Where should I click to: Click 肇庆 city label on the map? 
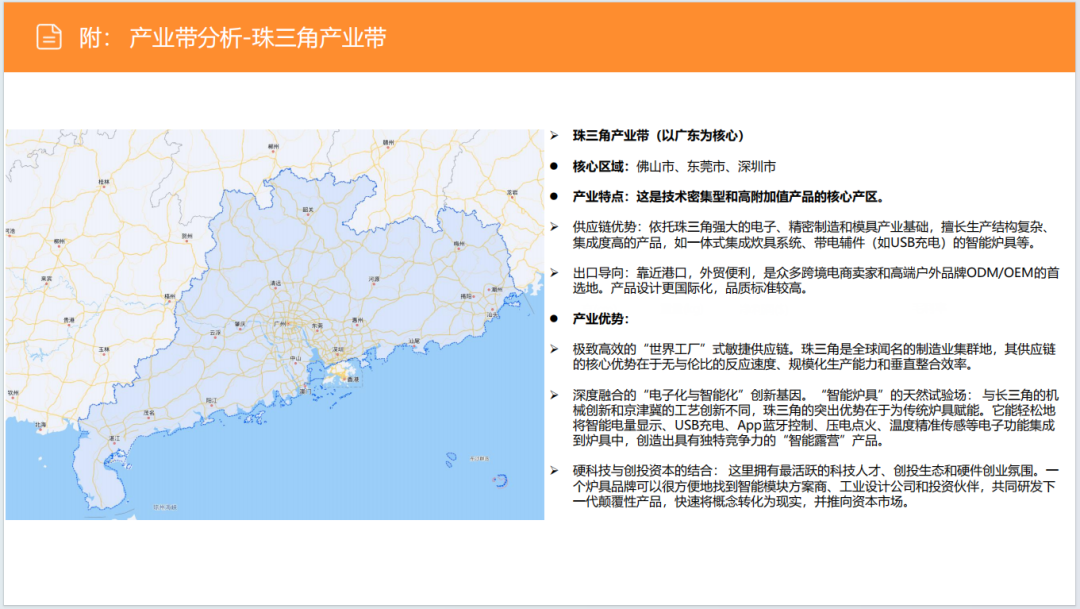point(240,323)
